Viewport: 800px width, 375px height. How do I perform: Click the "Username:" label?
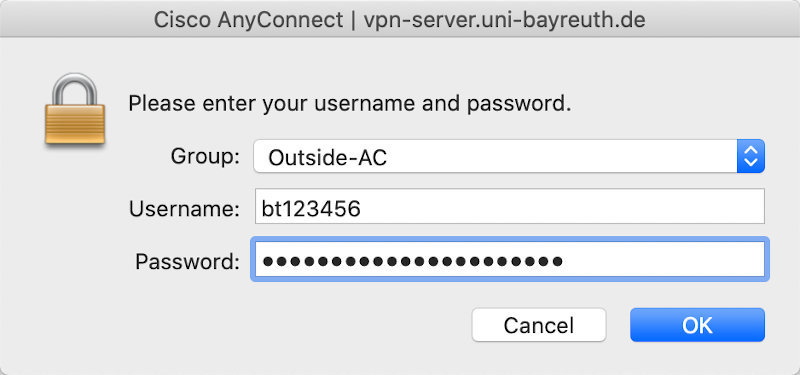(184, 209)
